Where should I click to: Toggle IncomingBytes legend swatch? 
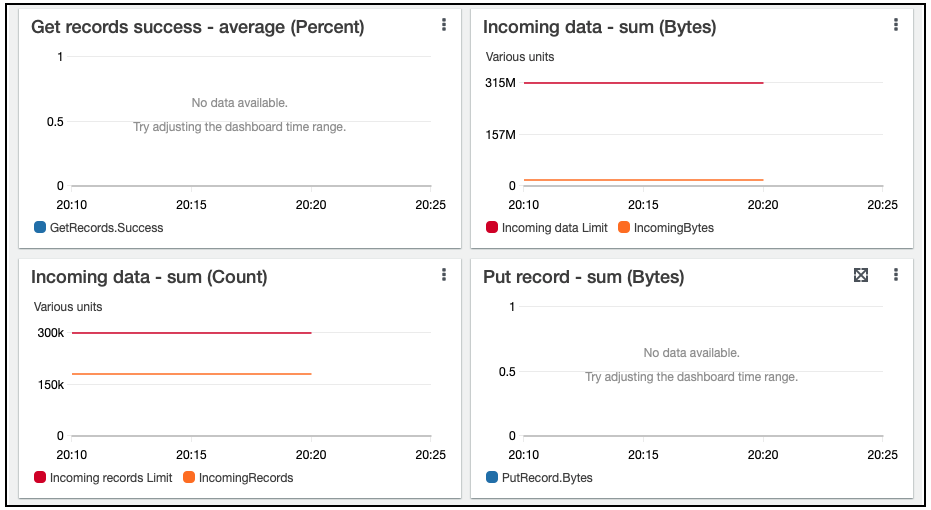coord(624,228)
